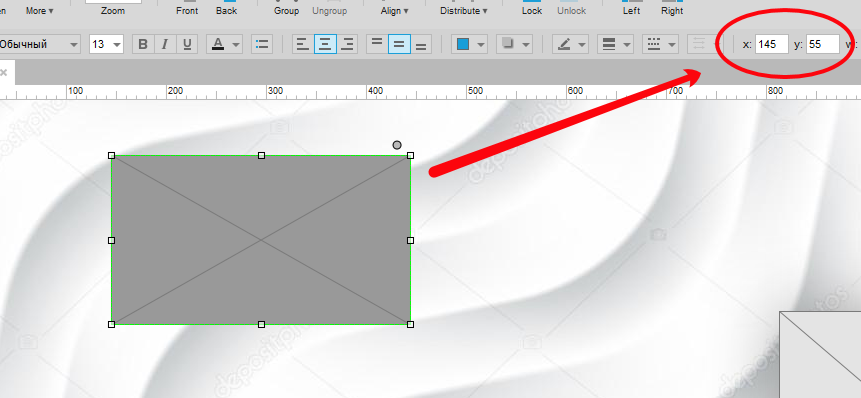Align text to the top

[377, 44]
